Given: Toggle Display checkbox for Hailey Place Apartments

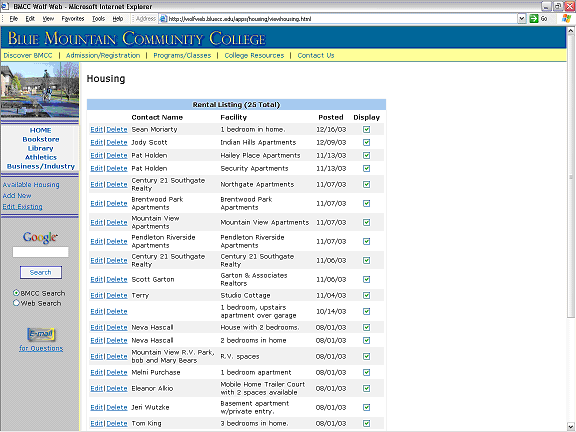Looking at the screenshot, I should [x=366, y=155].
